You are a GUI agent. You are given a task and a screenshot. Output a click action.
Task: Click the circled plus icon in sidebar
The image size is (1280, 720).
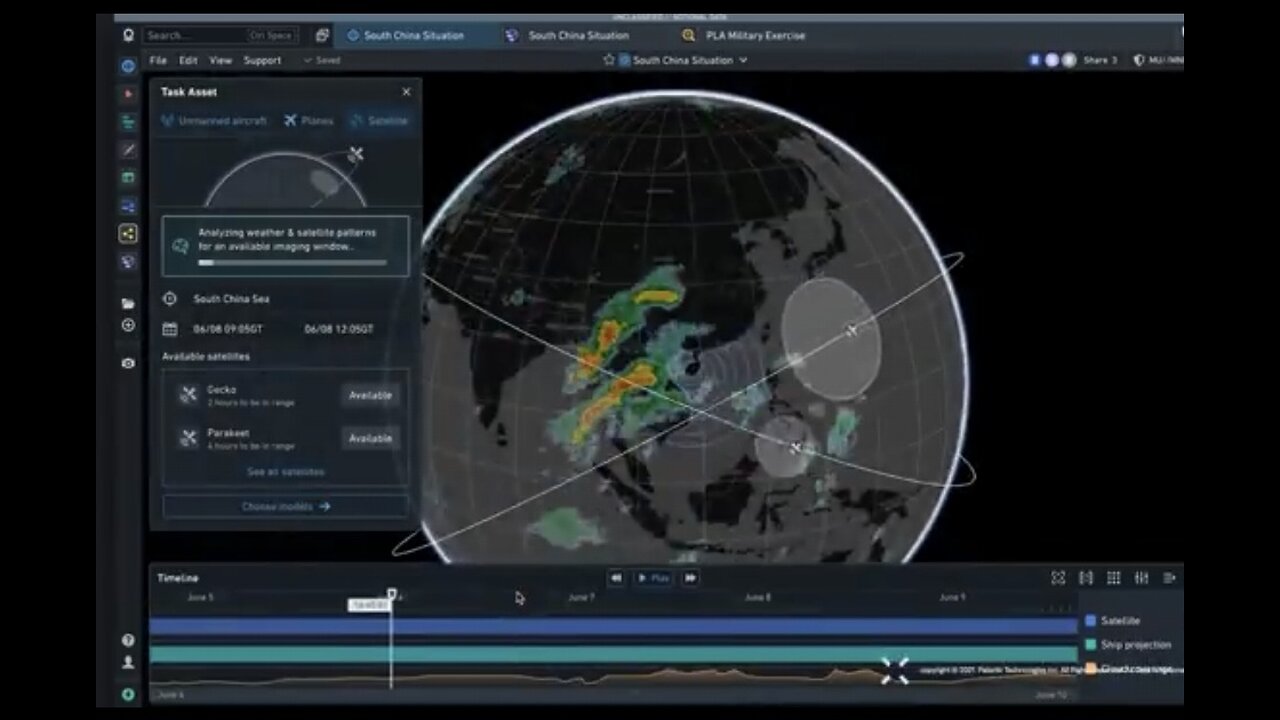click(x=128, y=325)
